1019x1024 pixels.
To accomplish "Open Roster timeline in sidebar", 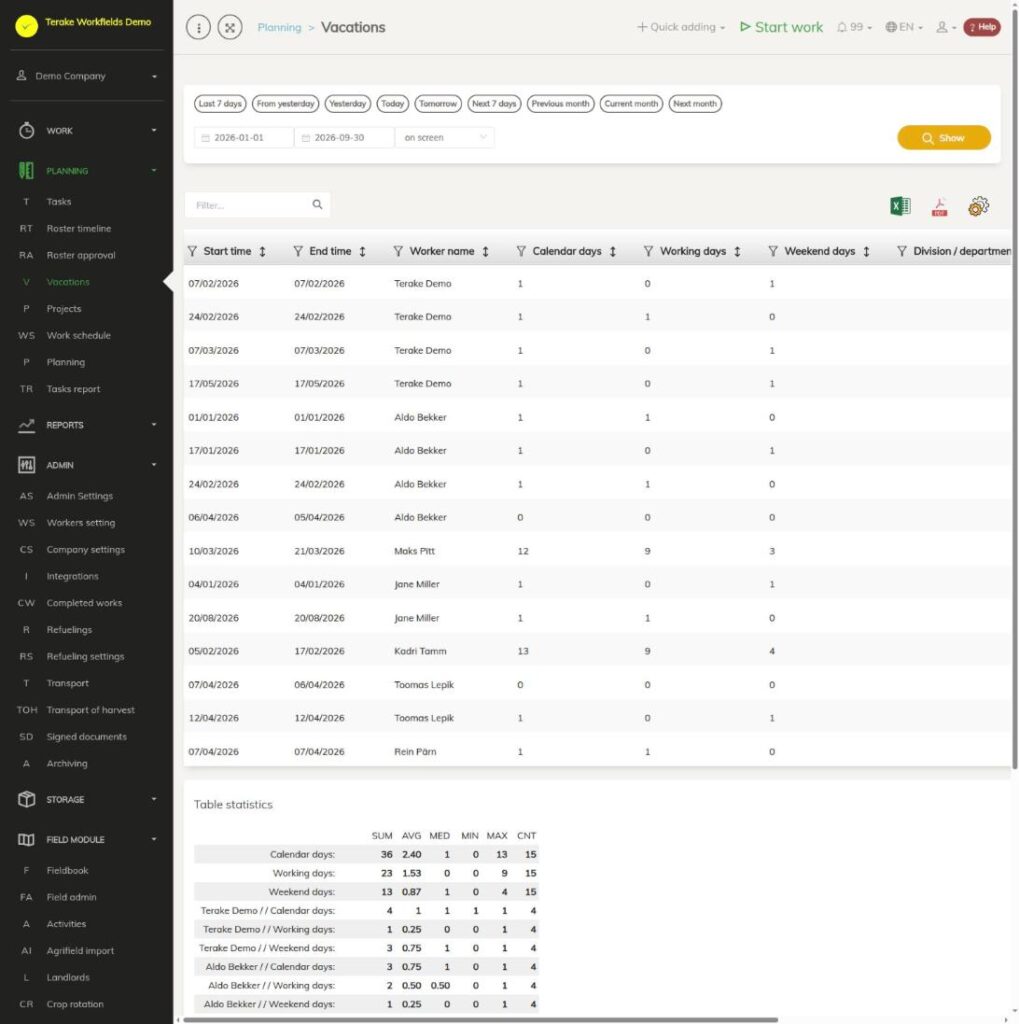I will 78,229.
